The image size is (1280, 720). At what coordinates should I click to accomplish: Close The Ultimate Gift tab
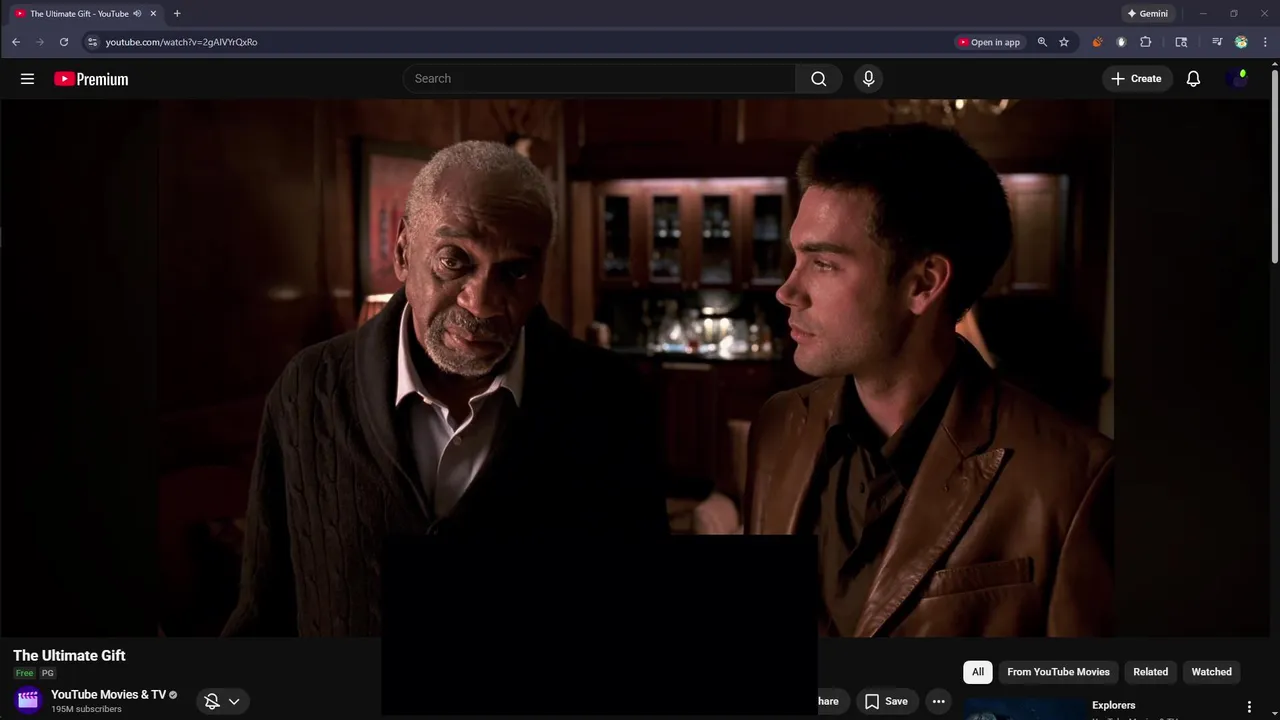153,14
